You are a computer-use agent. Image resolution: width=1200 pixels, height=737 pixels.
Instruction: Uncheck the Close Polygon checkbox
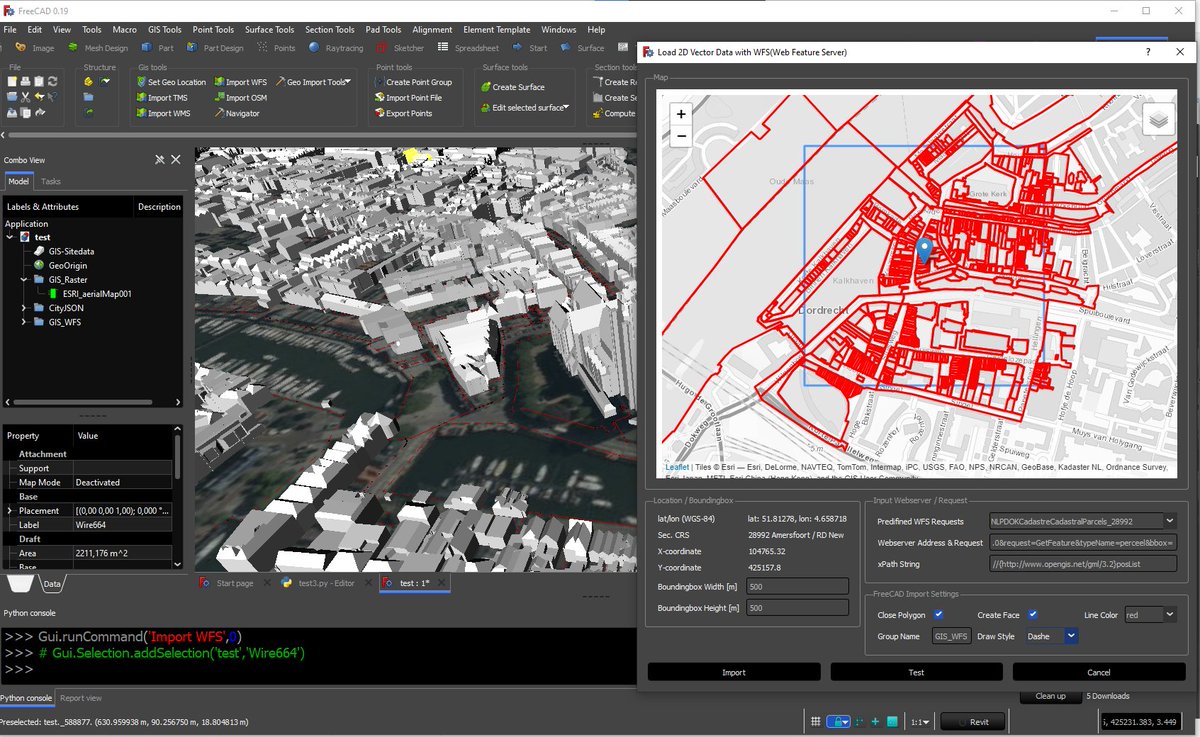[x=938, y=615]
